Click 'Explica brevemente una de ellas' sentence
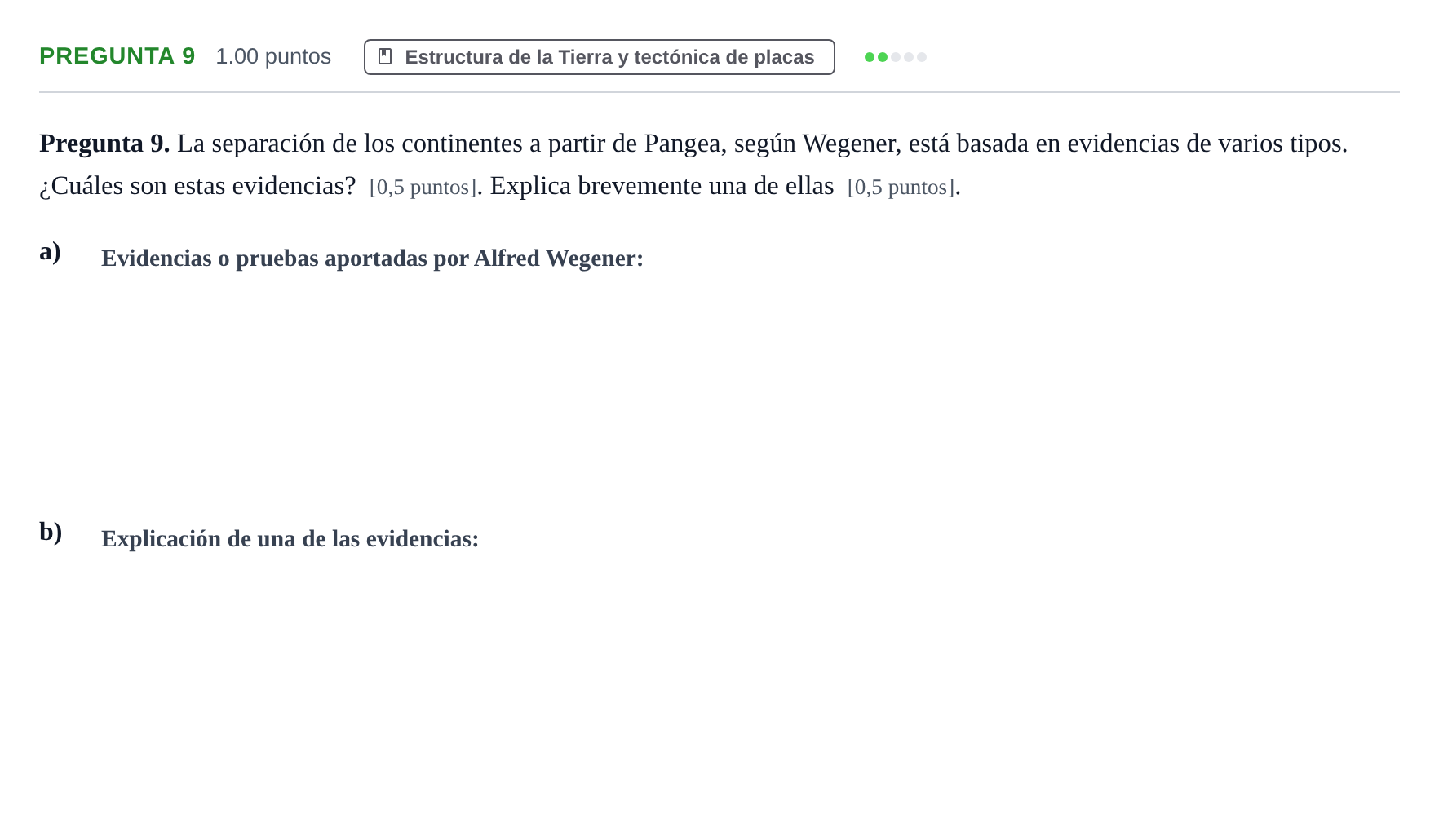Screen dimensions: 1439x840 pos(662,186)
